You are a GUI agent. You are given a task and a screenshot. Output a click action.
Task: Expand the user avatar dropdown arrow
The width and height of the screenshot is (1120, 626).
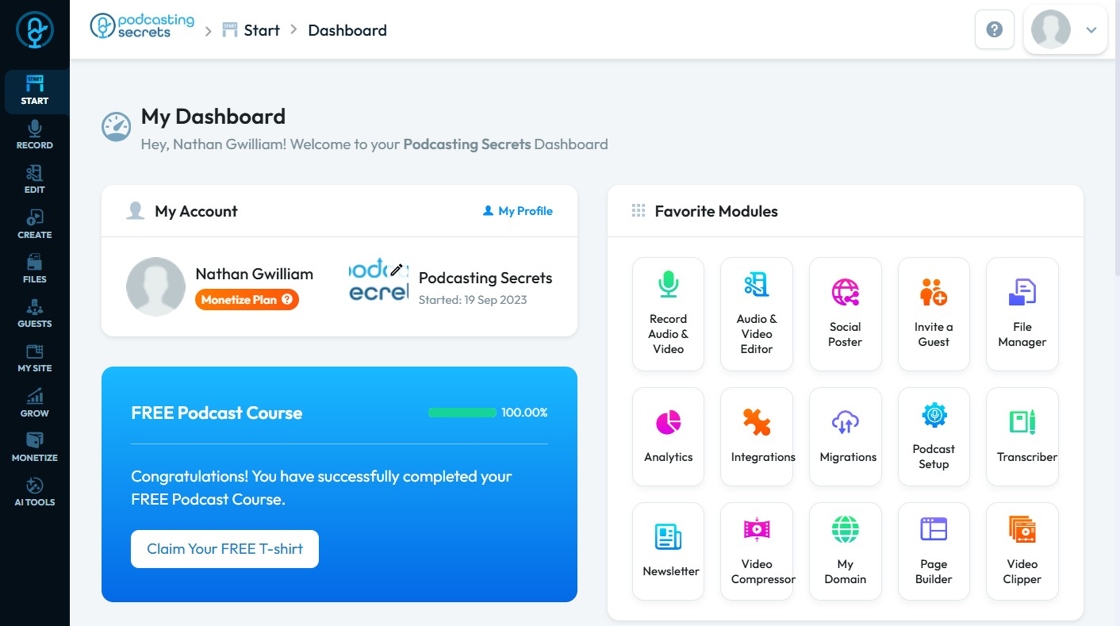pyautogui.click(x=1091, y=30)
